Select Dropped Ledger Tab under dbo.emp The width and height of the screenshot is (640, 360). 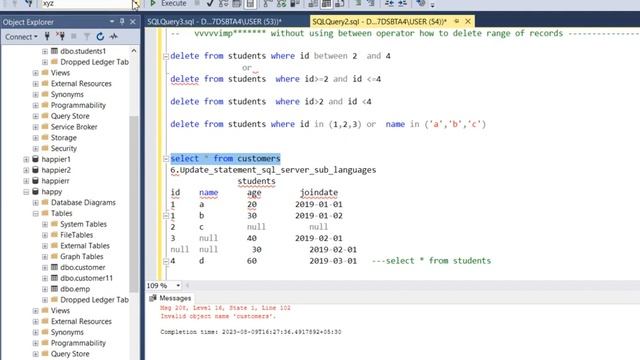point(94,300)
